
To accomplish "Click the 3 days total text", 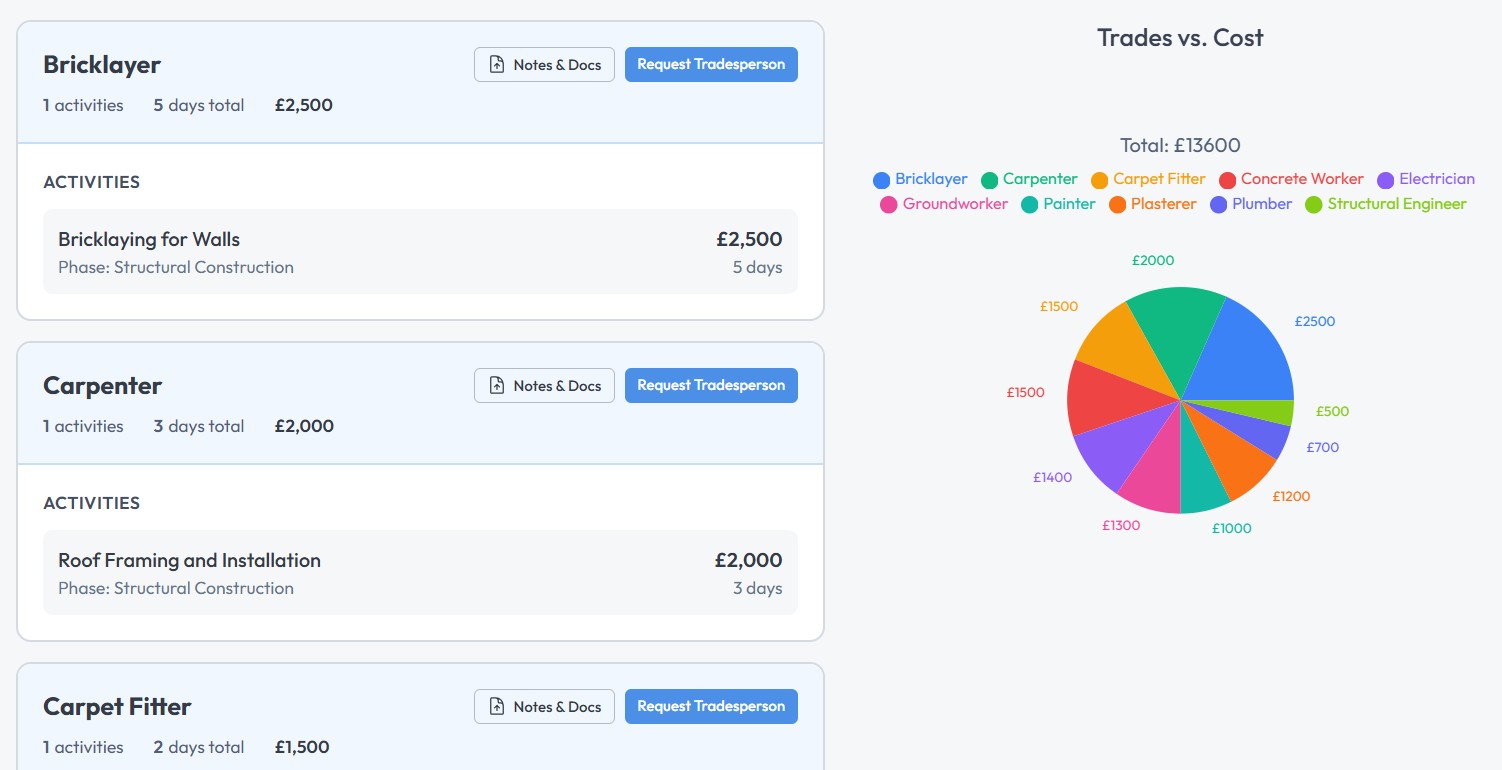I will point(199,426).
